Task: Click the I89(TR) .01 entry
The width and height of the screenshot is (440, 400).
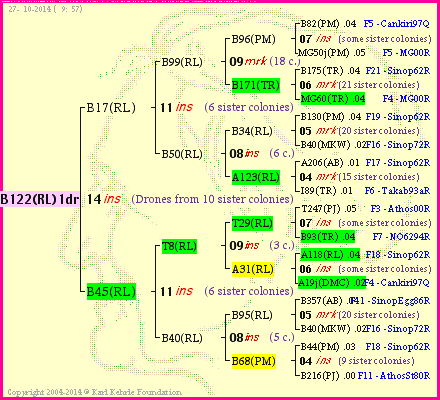Action: (x=326, y=191)
